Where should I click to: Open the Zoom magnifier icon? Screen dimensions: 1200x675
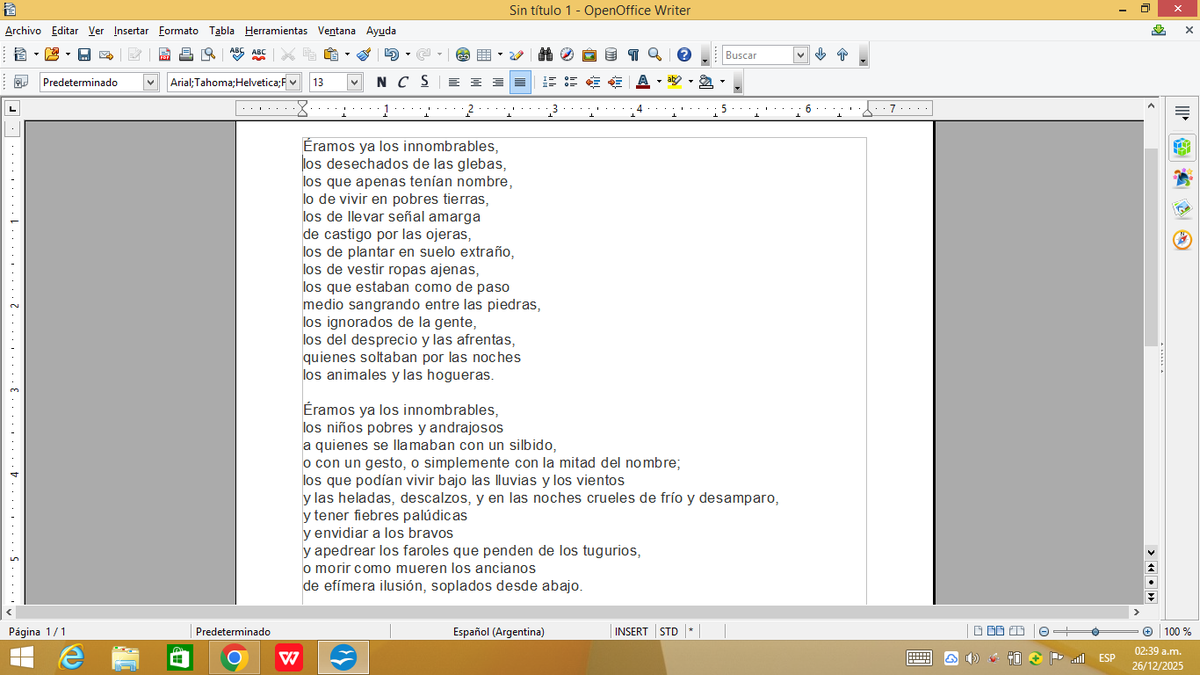point(655,55)
